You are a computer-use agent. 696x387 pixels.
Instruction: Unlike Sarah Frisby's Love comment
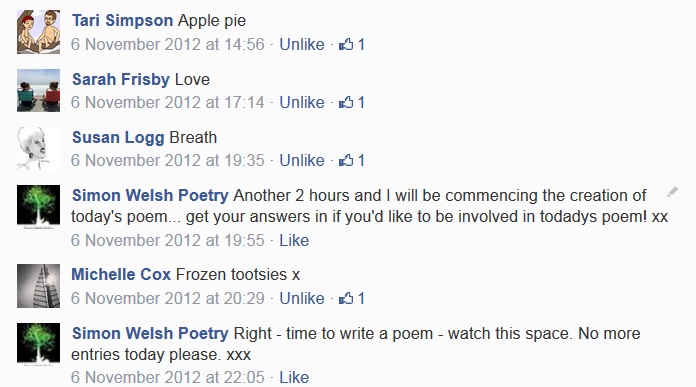[302, 103]
